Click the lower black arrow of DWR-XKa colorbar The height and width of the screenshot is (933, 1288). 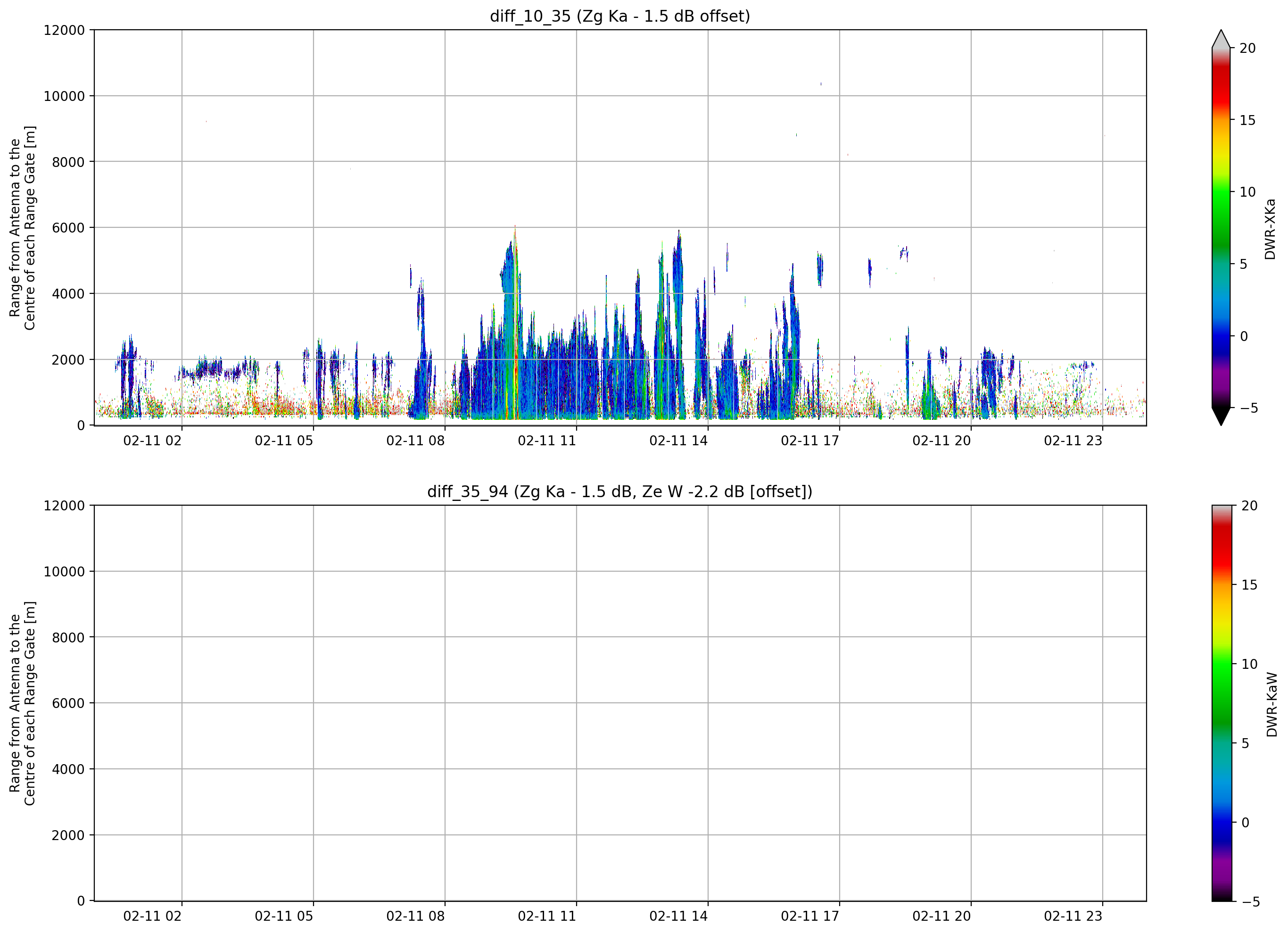click(1221, 417)
